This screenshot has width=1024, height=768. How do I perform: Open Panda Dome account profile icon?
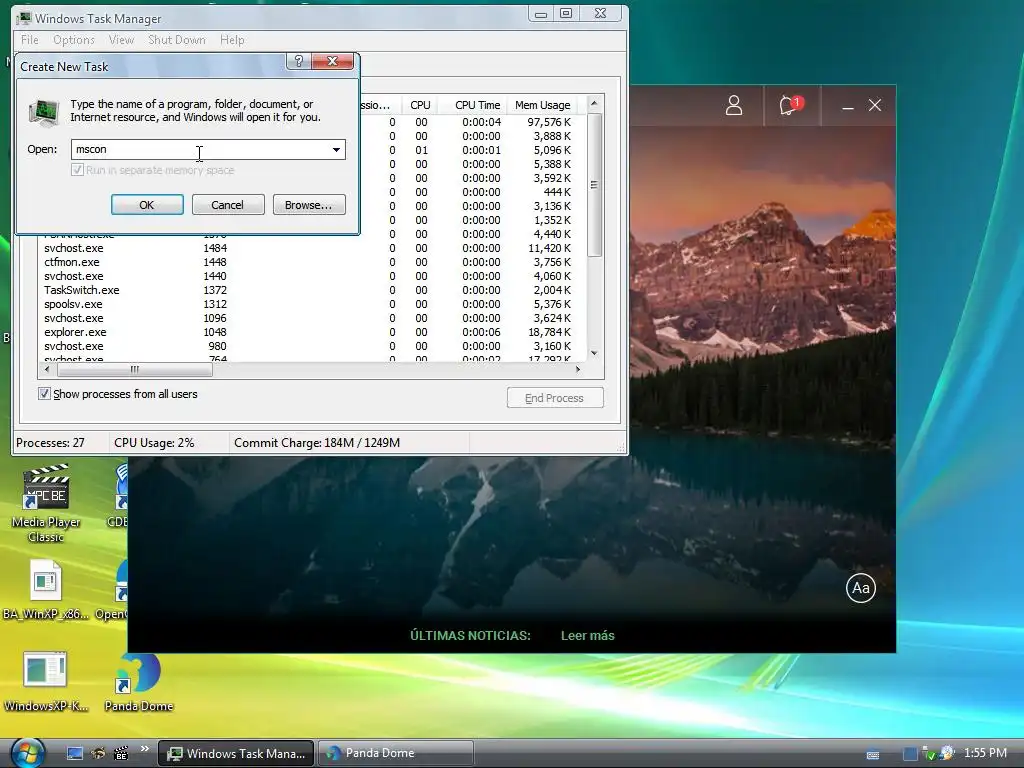click(x=734, y=105)
